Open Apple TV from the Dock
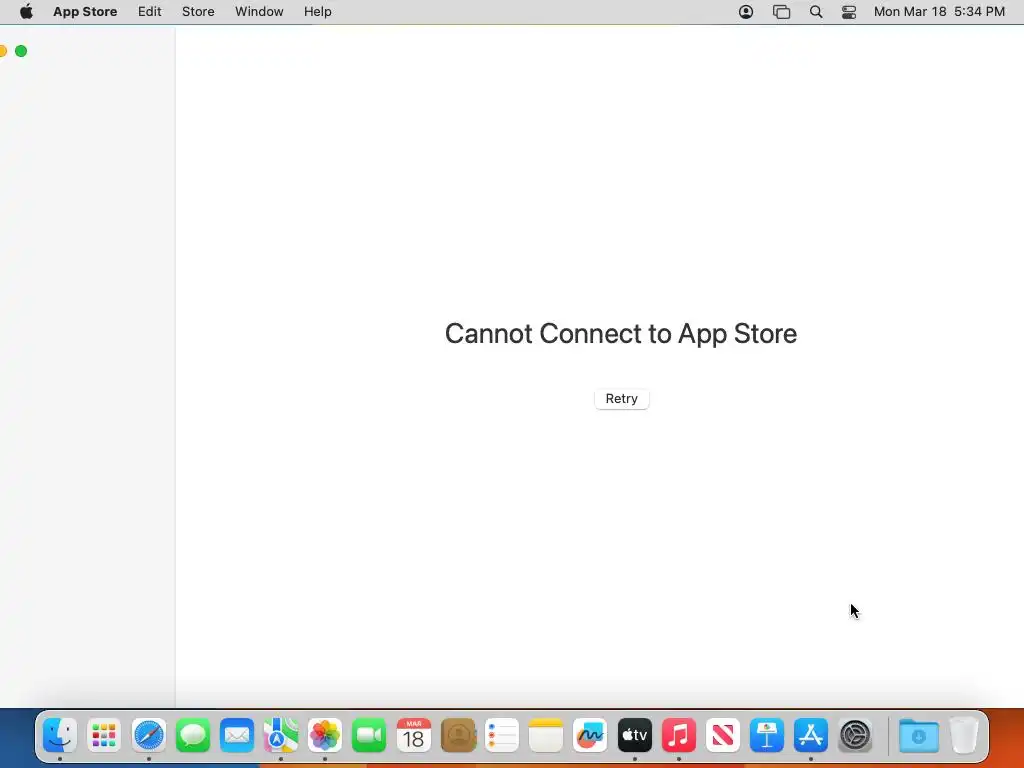 point(634,735)
